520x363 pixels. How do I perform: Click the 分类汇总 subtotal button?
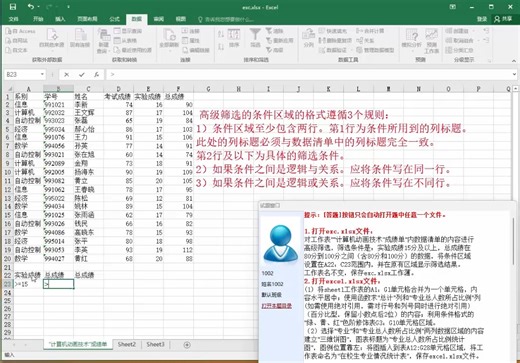point(459,50)
